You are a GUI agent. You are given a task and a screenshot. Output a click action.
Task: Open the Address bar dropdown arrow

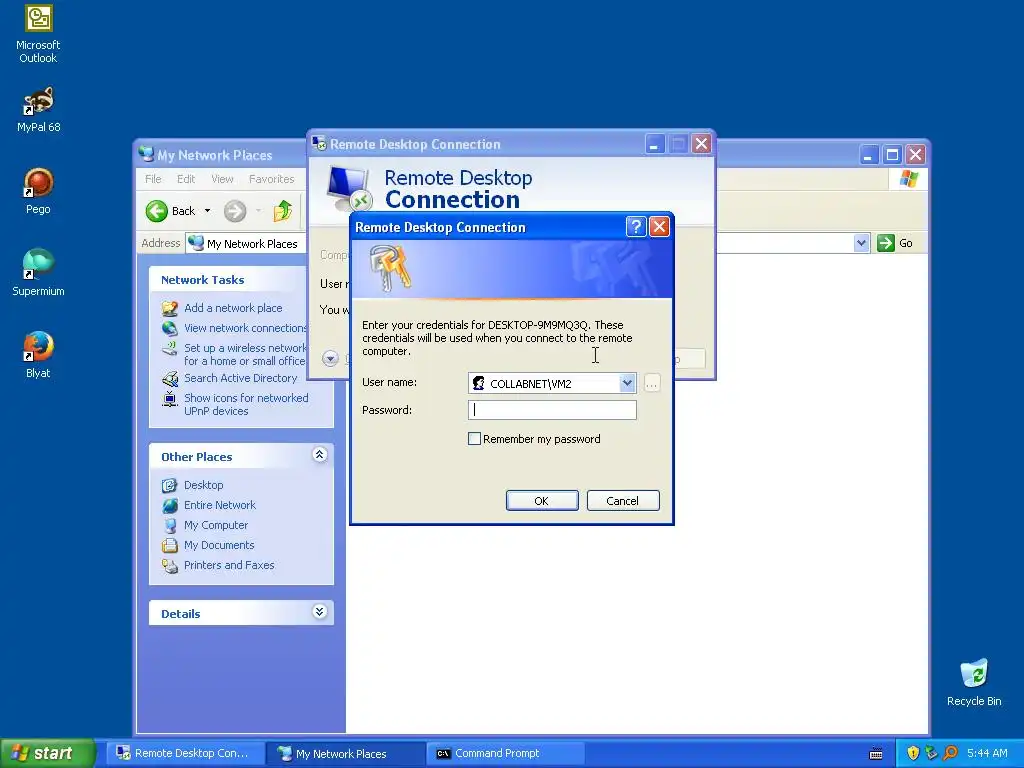coord(861,243)
